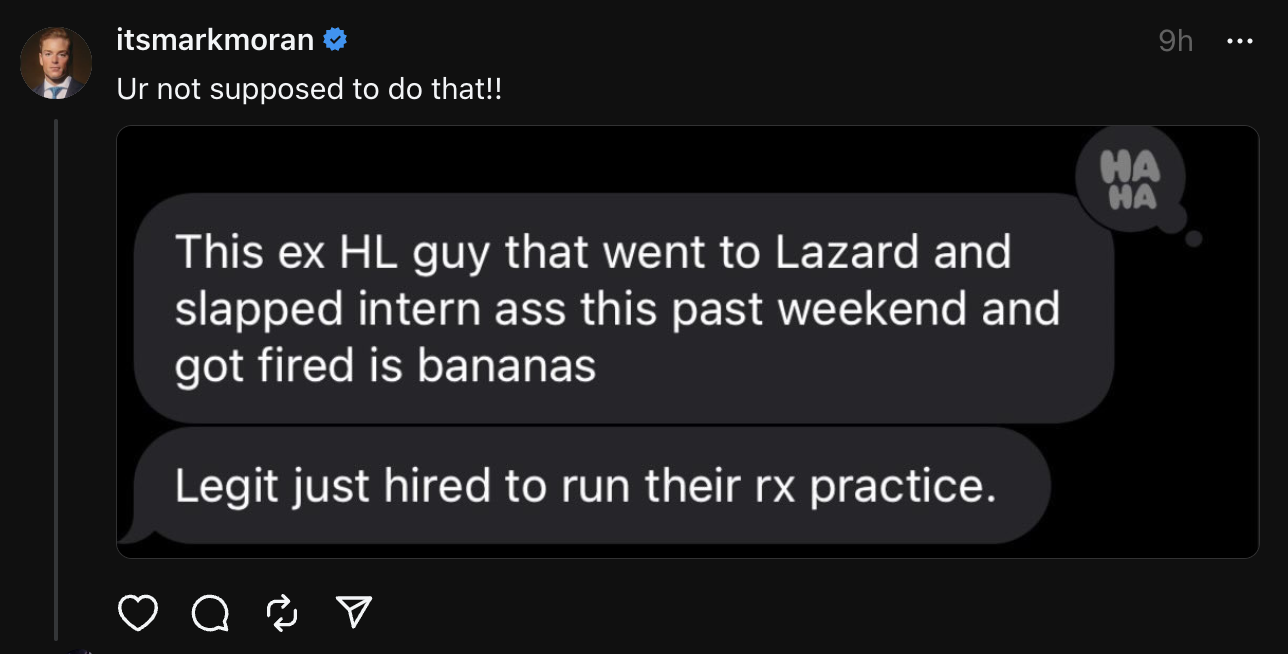Open itsmarkmoran's profile picture
Viewport: 1288px width, 654px height.
[x=56, y=62]
